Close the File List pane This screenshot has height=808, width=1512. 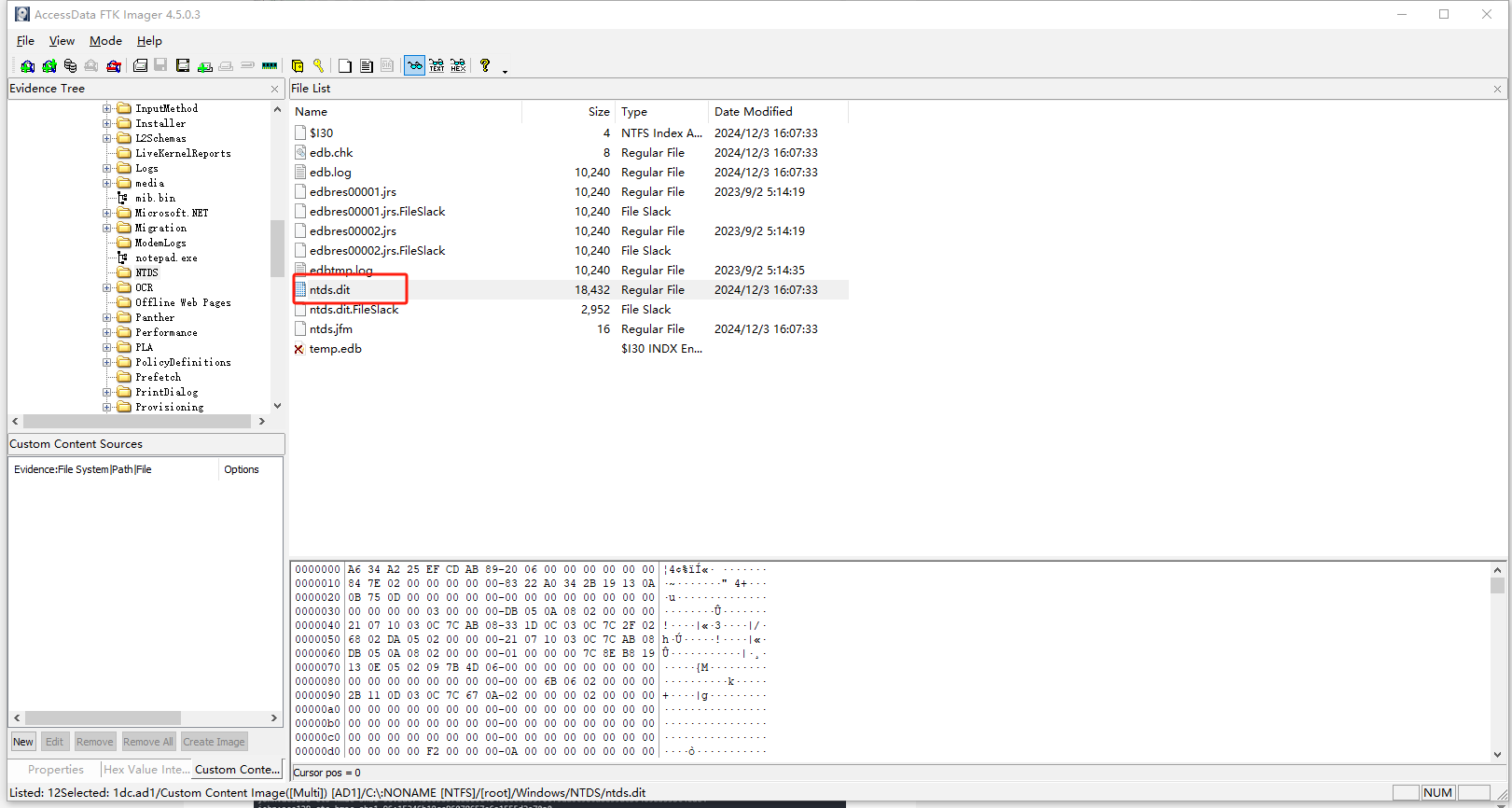[x=1497, y=89]
